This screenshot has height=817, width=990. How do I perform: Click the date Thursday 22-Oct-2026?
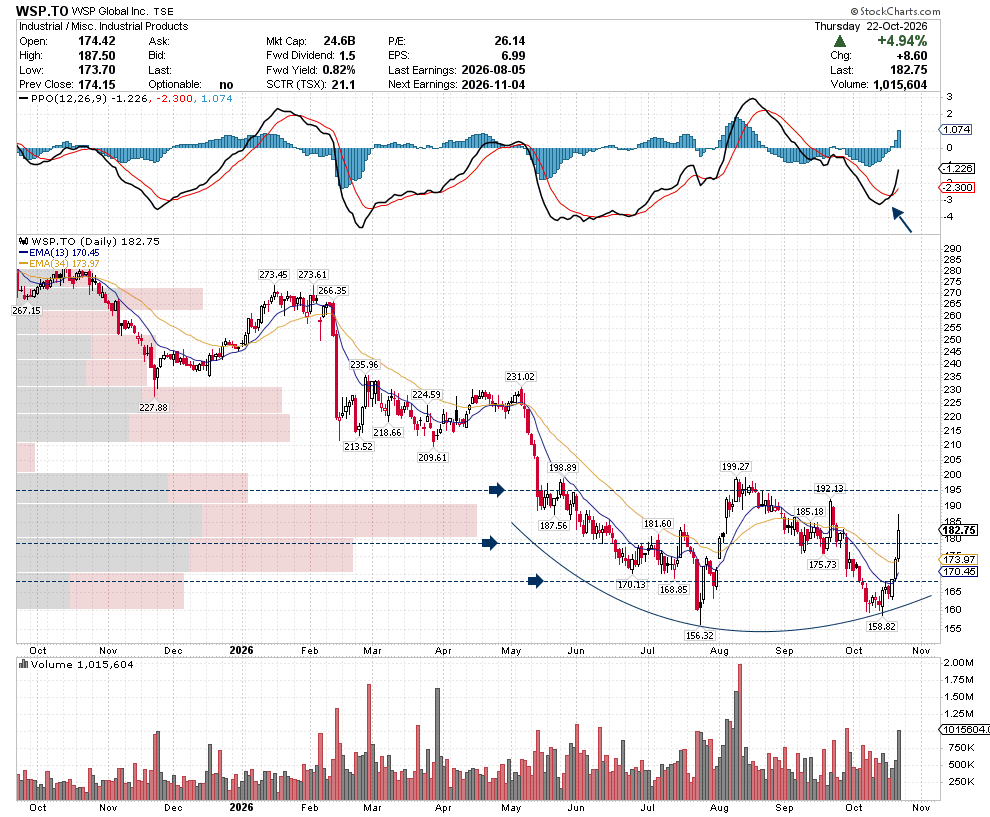point(871,27)
